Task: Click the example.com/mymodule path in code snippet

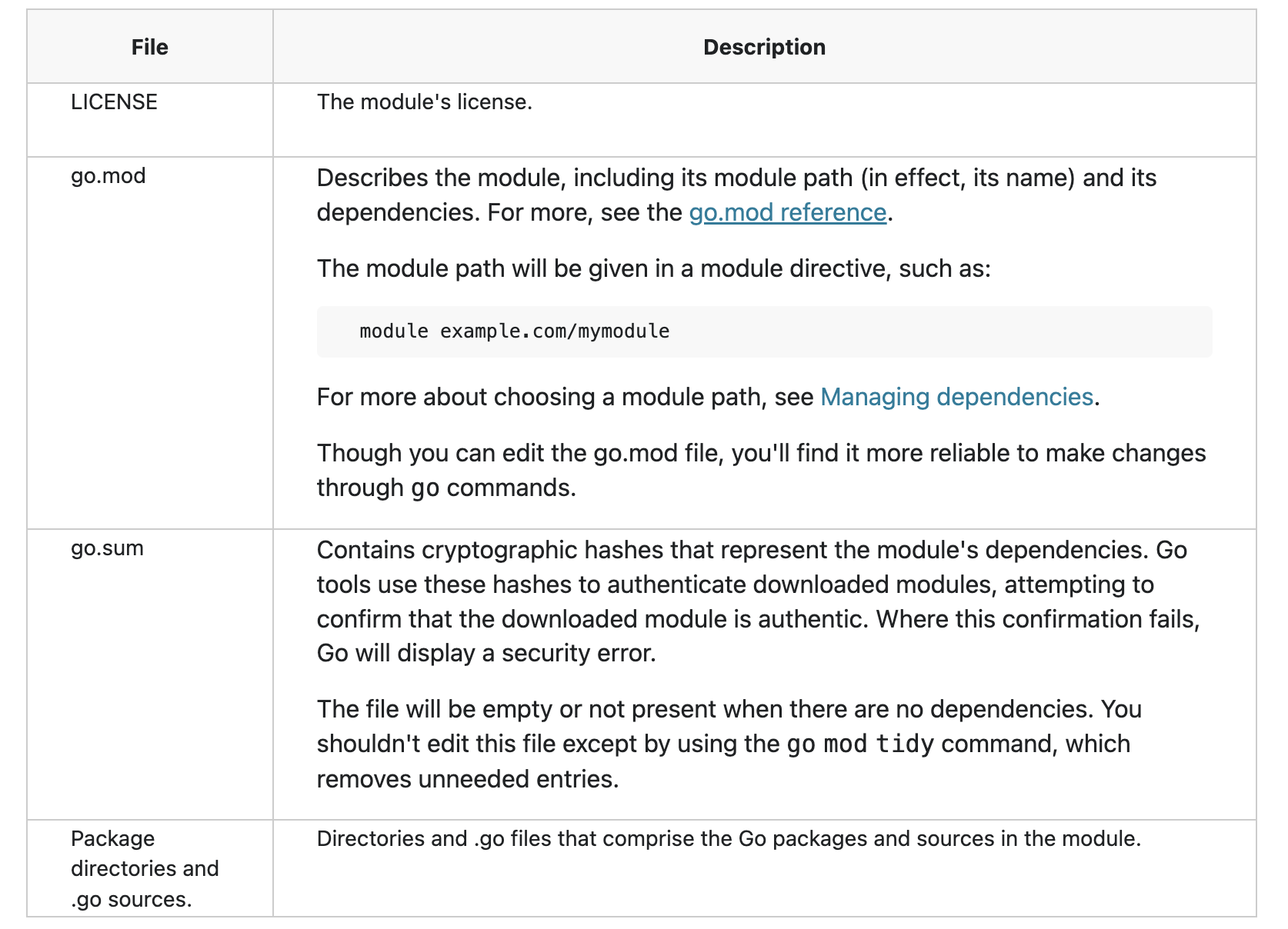Action: [555, 331]
